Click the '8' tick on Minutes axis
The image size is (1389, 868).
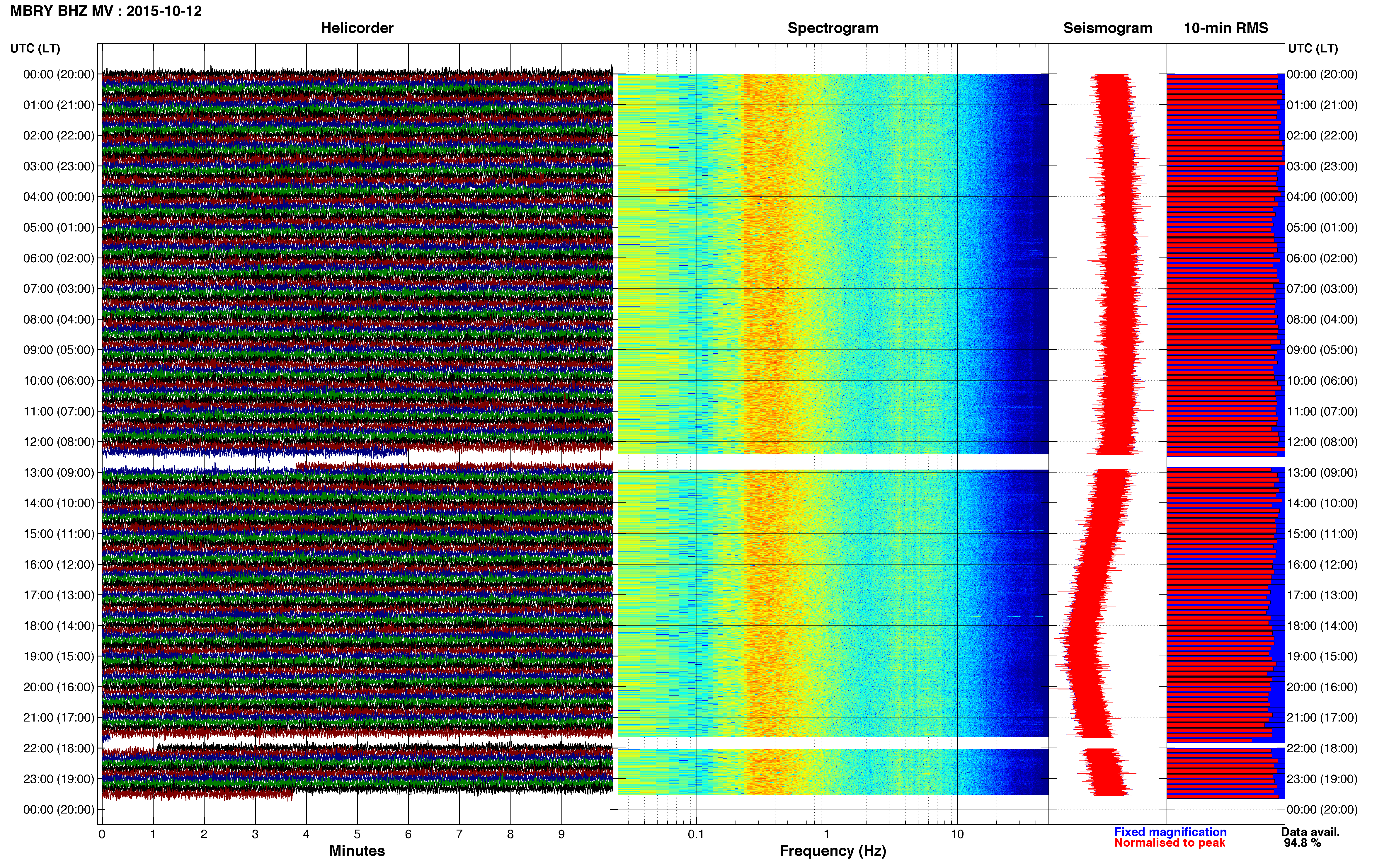point(510,835)
